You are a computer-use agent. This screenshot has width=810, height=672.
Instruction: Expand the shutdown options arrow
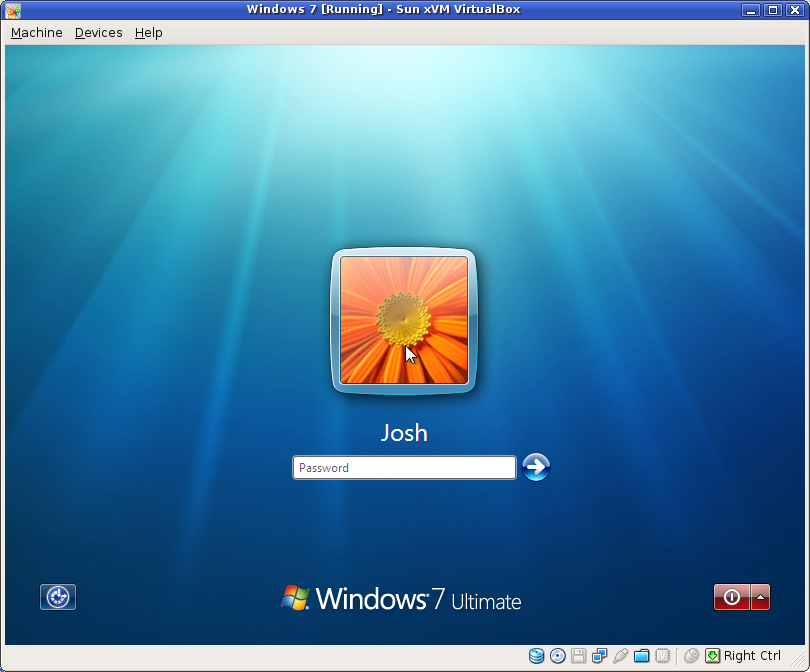(759, 597)
